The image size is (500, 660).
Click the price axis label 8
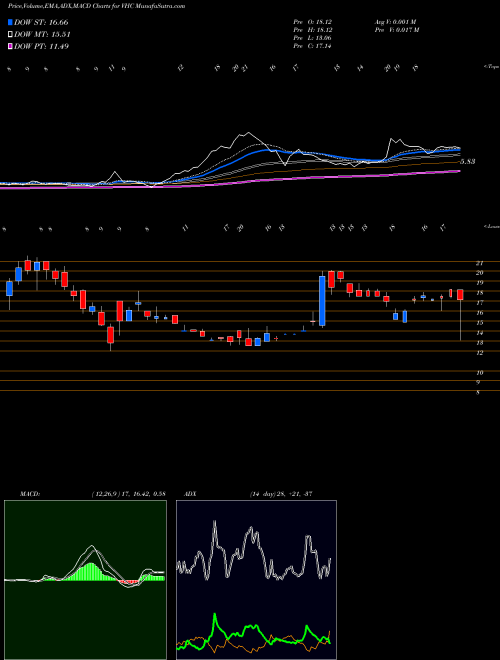click(478, 393)
